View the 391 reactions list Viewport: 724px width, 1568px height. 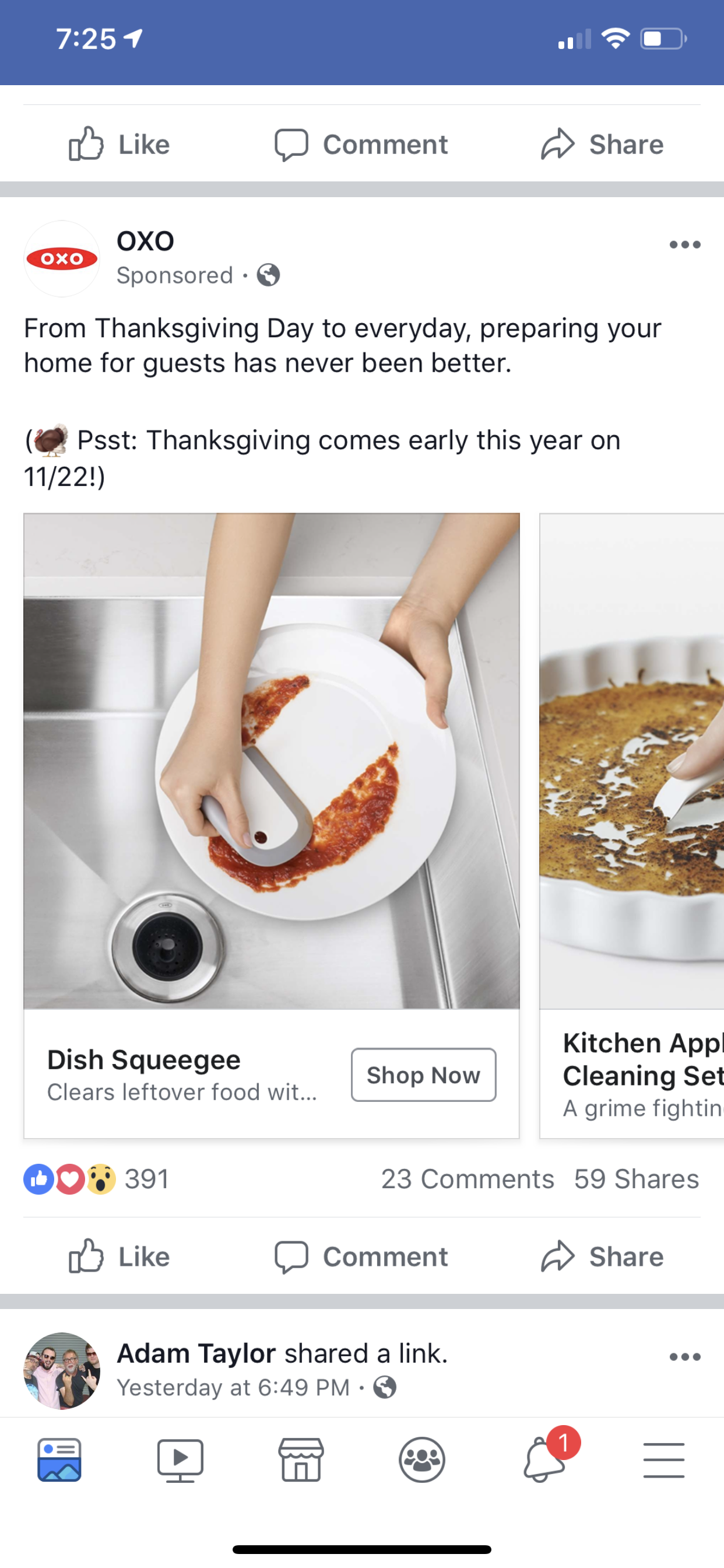coord(96,1179)
